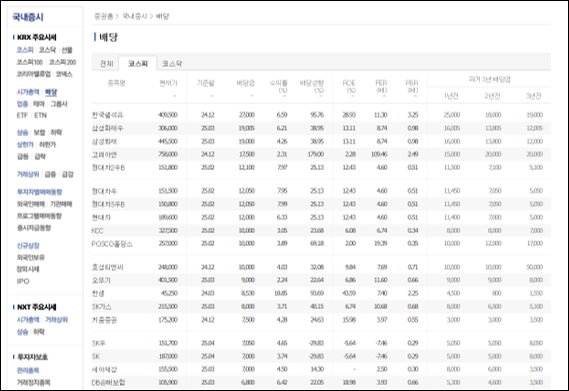Open 시가총액 under KRX 주요시세

(x=28, y=92)
